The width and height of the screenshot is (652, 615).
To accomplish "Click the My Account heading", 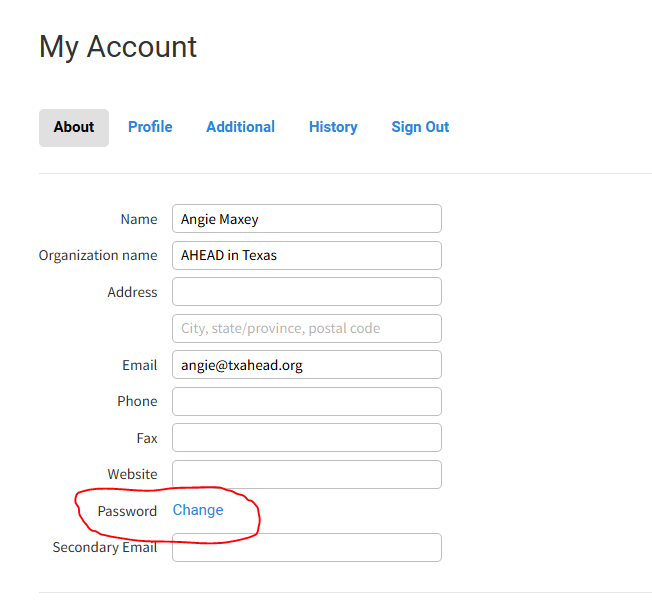I will coord(118,47).
